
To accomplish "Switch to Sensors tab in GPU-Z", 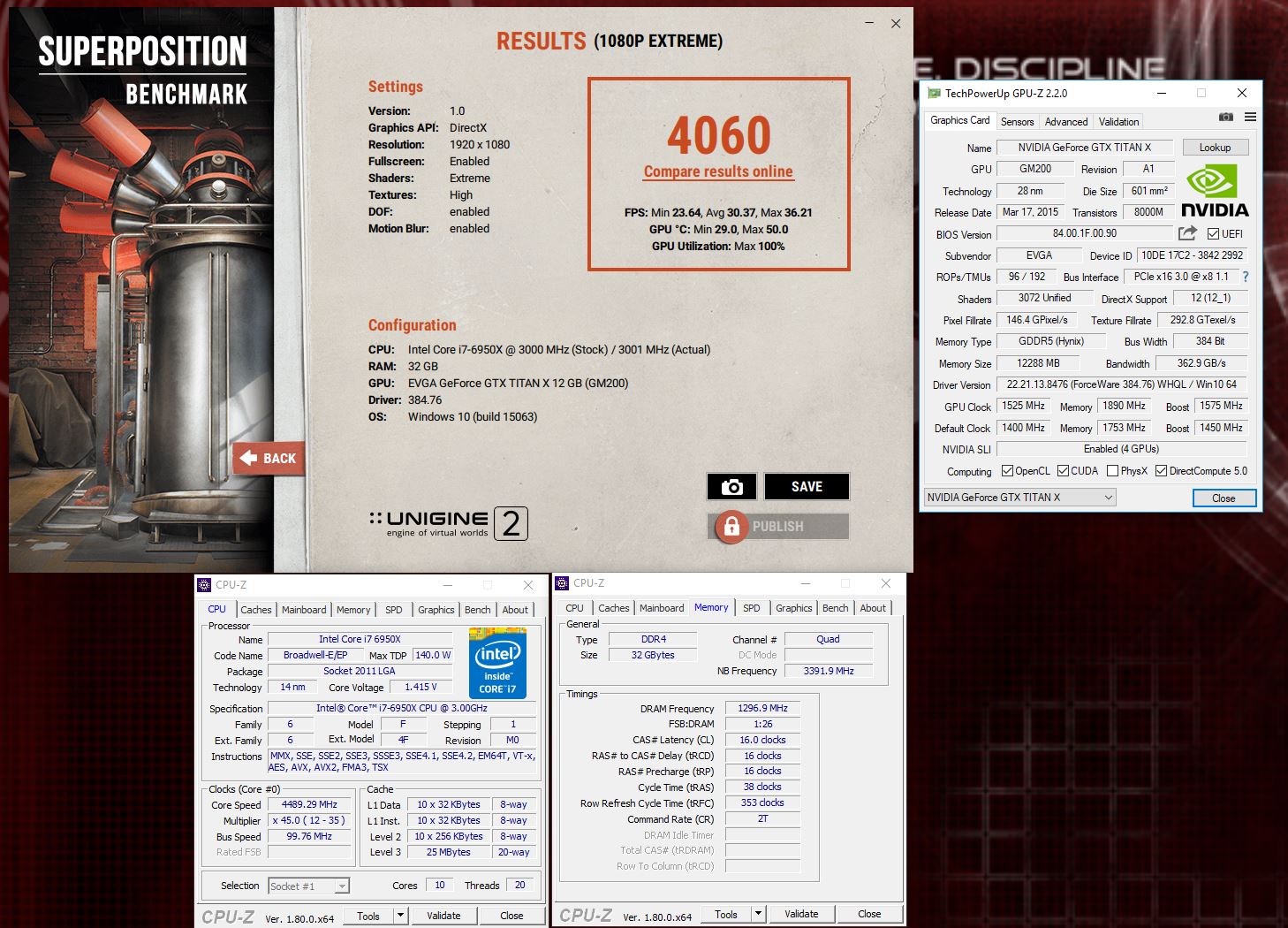I will (x=1017, y=122).
